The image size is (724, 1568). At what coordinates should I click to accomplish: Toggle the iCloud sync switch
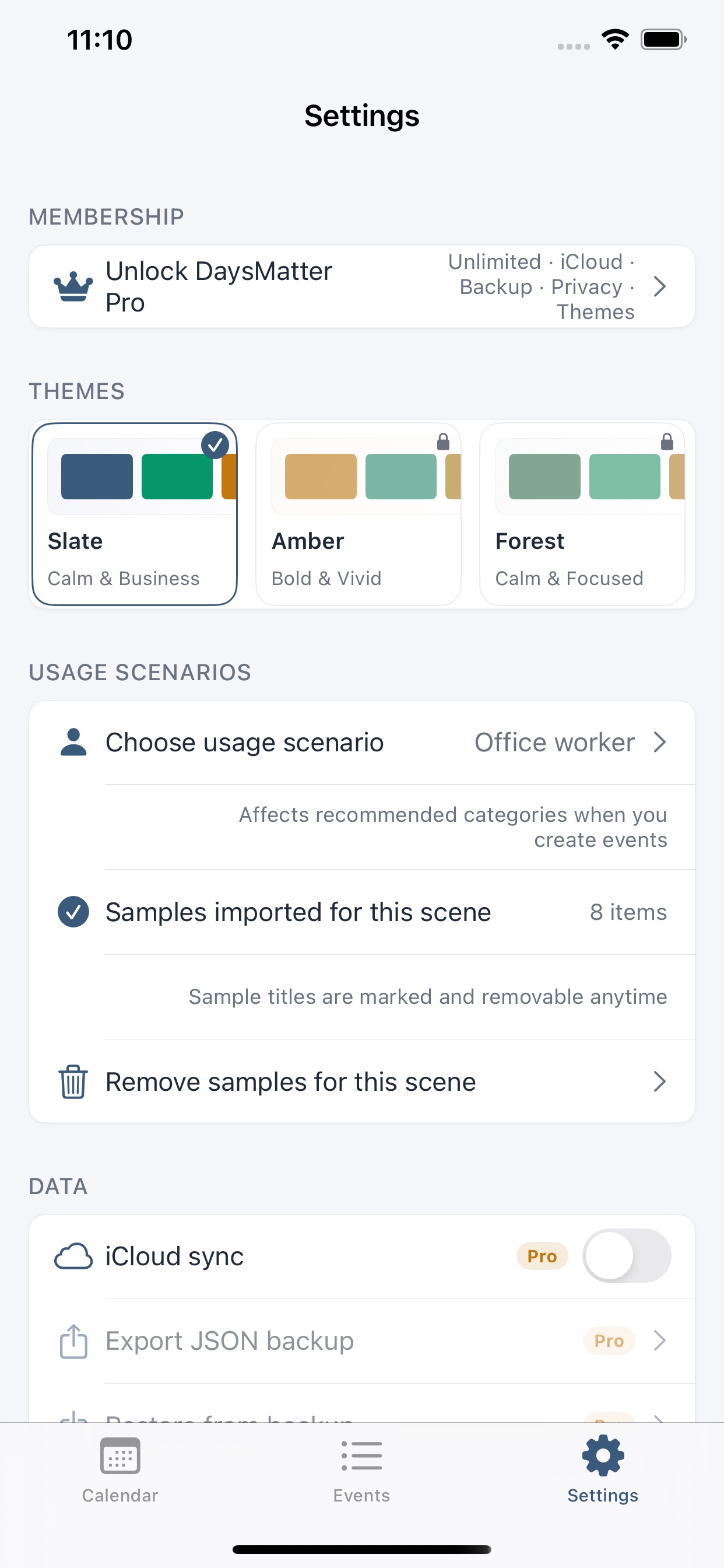click(x=627, y=1256)
